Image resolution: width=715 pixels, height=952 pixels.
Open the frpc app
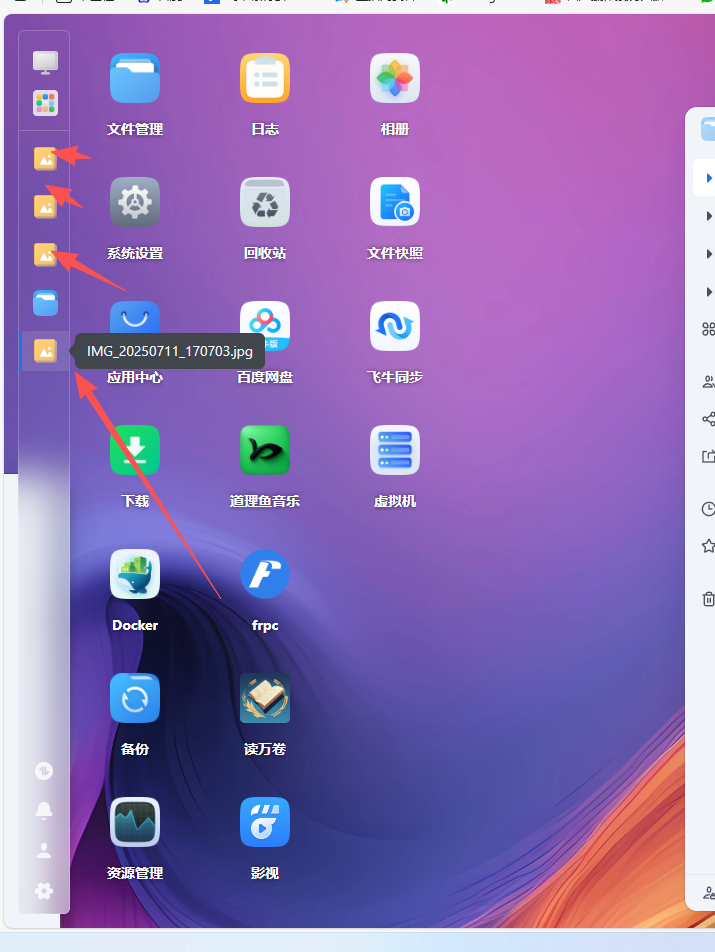pyautogui.click(x=265, y=574)
